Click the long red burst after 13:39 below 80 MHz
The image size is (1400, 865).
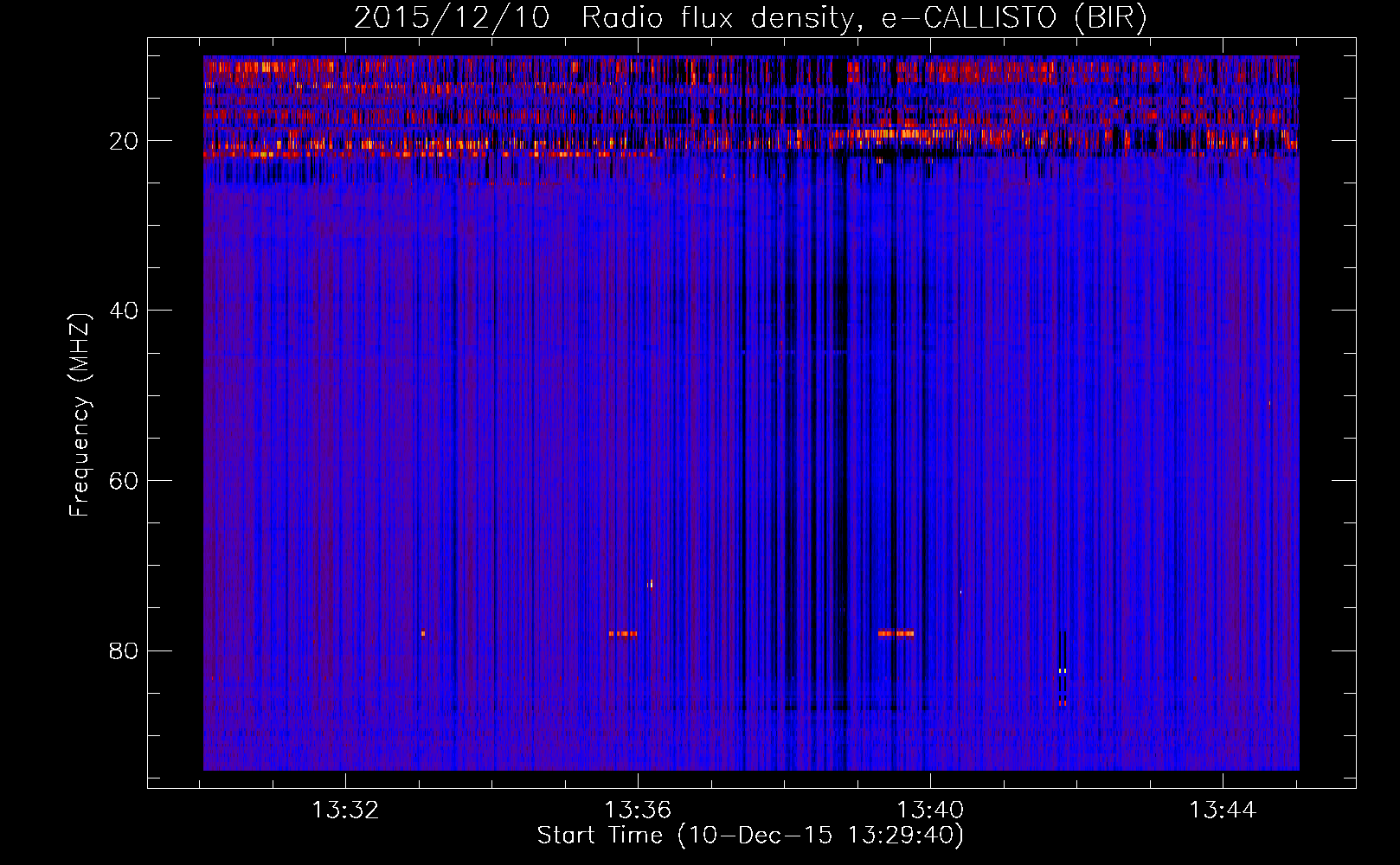[896, 633]
